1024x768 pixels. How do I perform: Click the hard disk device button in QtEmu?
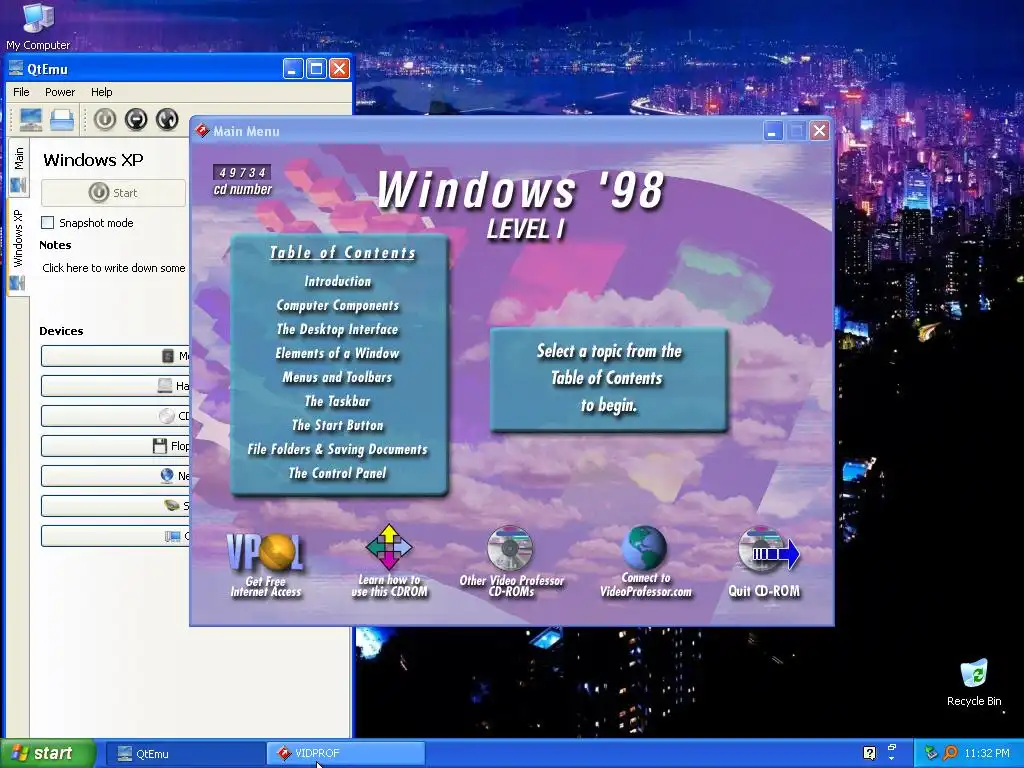click(115, 386)
